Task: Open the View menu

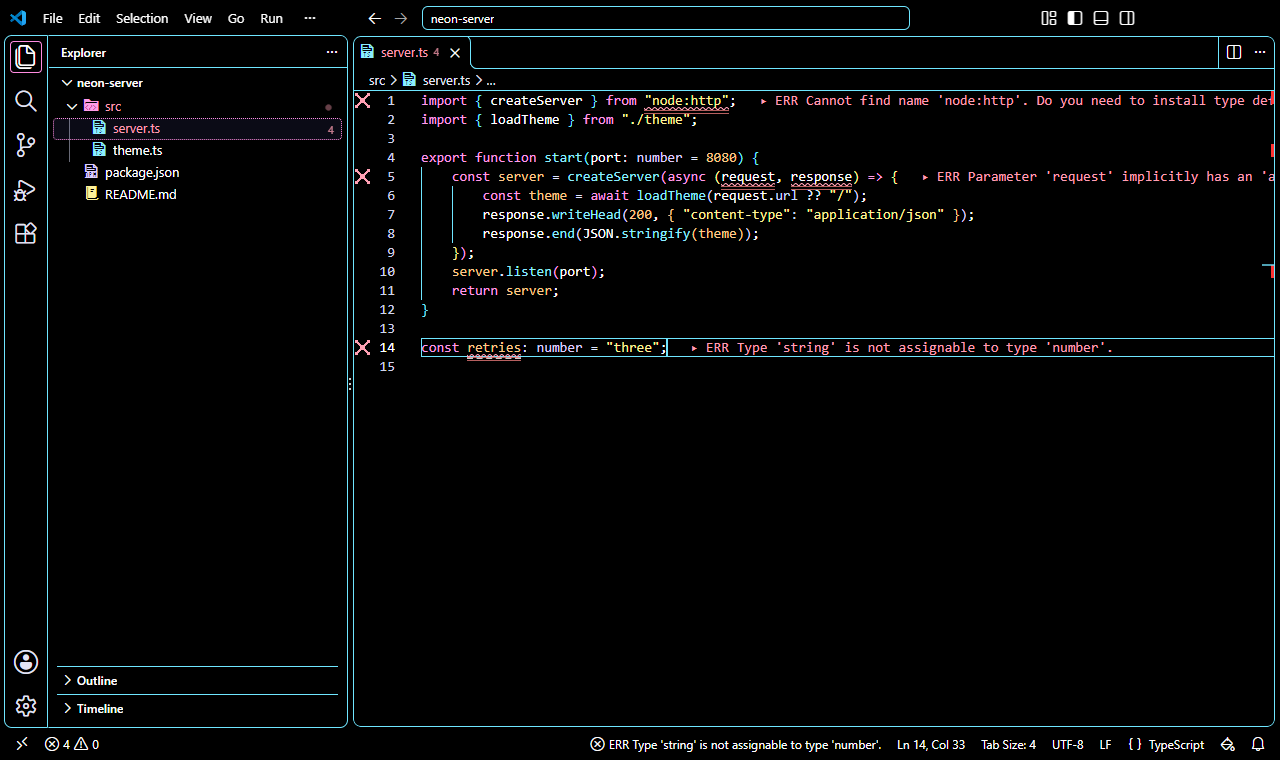Action: click(198, 18)
